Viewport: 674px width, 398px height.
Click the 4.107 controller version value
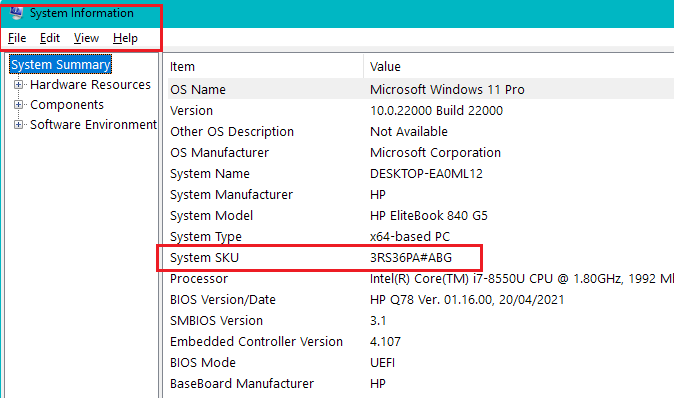tap(385, 342)
